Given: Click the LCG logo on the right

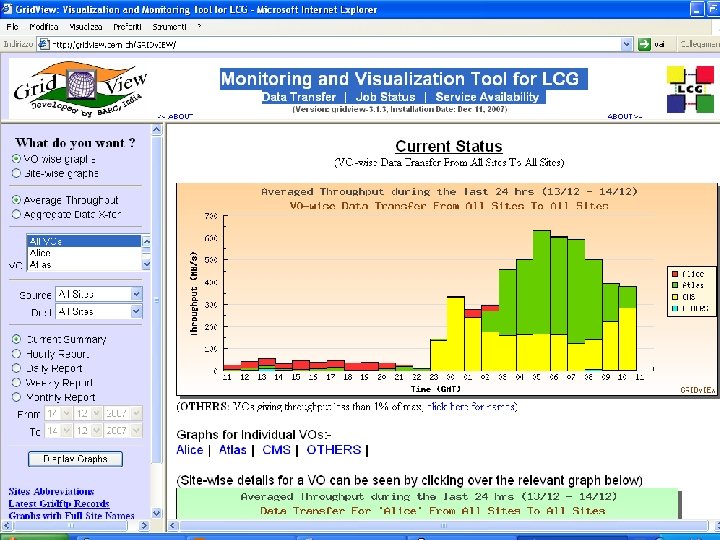Looking at the screenshot, I should coord(690,89).
